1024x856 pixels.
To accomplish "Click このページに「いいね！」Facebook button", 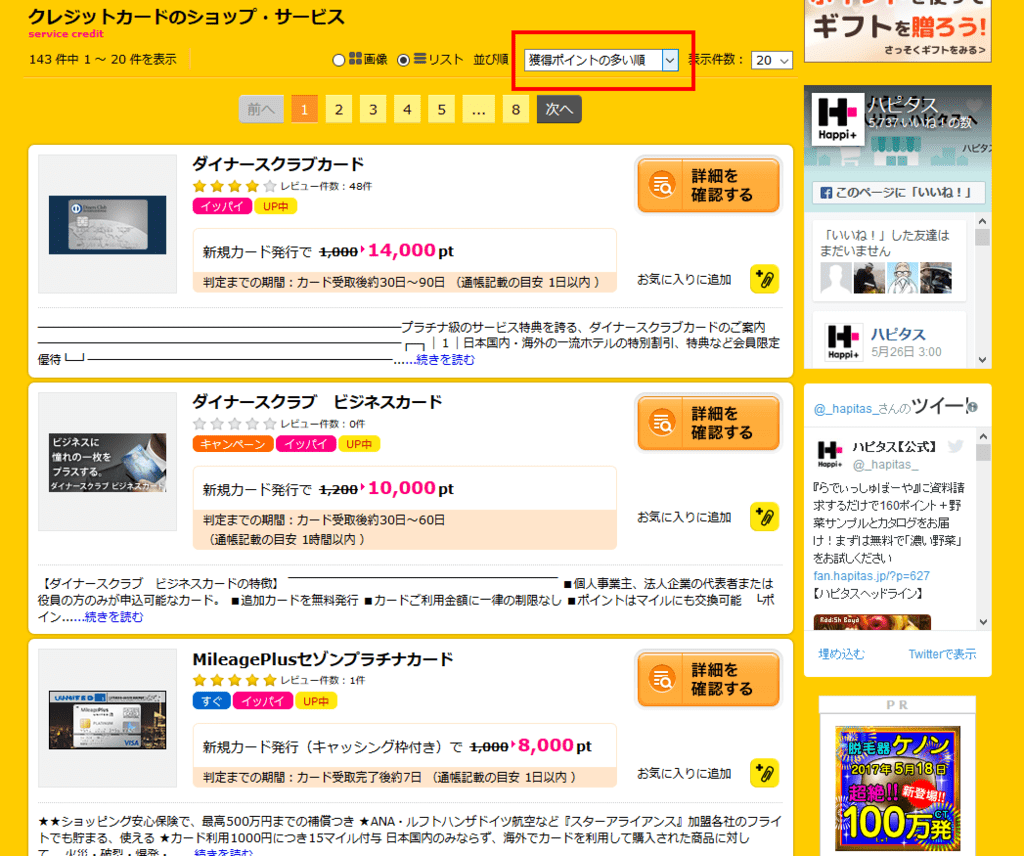I will click(x=898, y=193).
